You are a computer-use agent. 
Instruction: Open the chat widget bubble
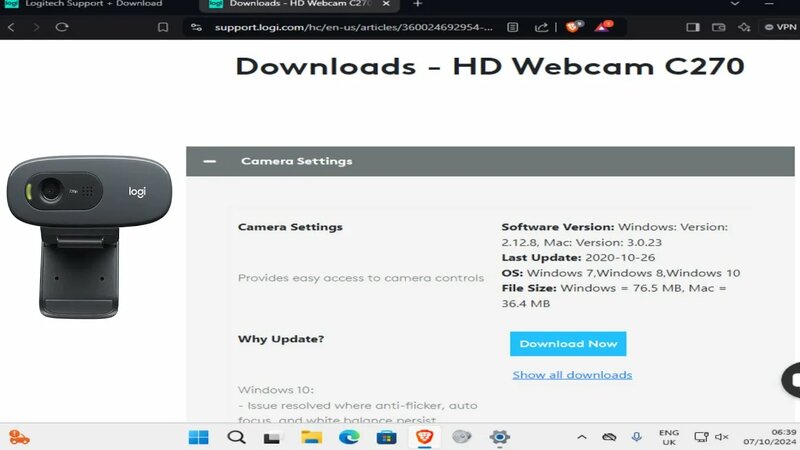(x=791, y=380)
